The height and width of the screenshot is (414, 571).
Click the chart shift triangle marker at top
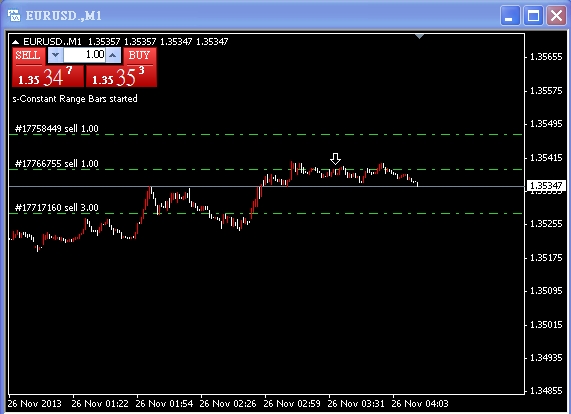click(420, 36)
